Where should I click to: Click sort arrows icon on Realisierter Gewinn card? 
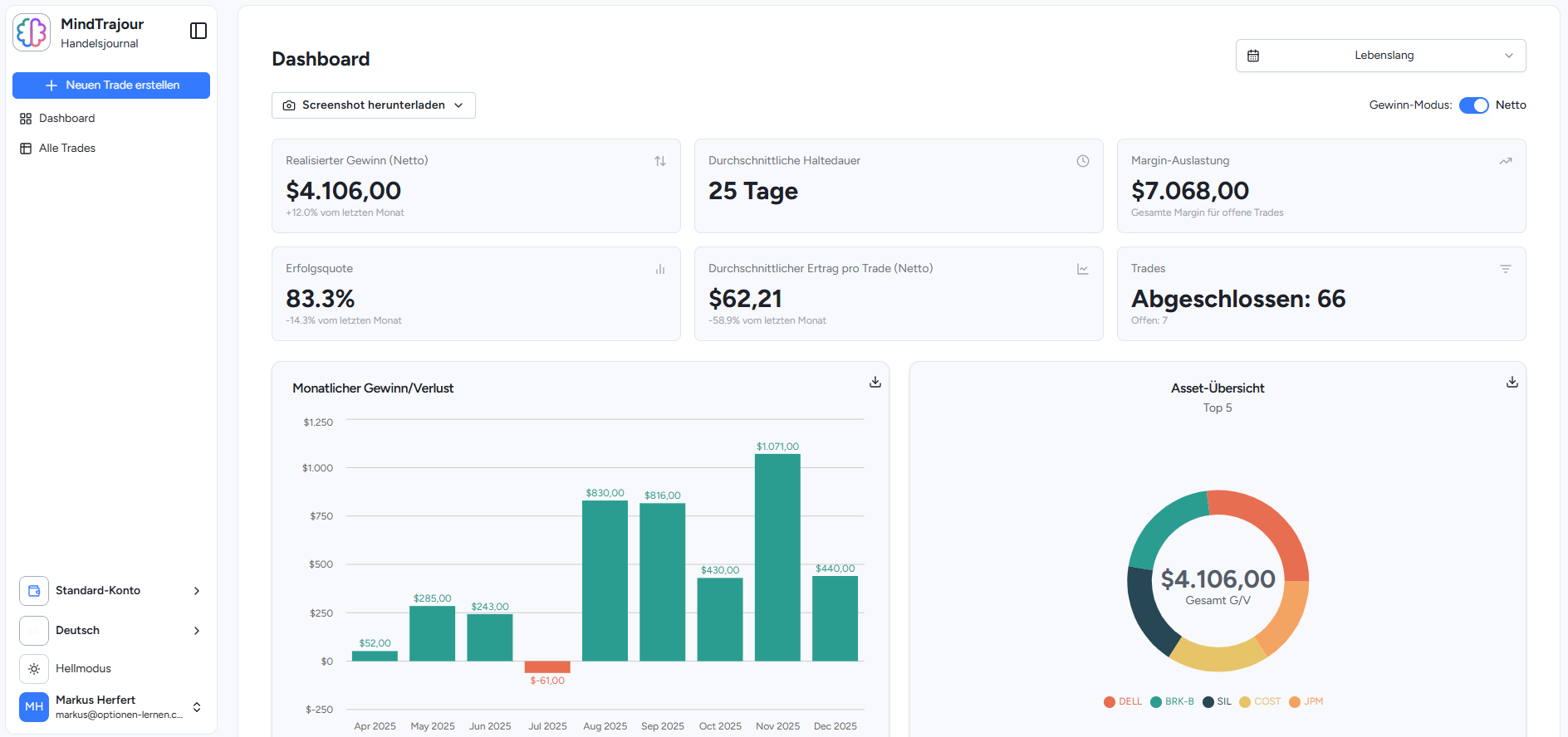(x=659, y=161)
